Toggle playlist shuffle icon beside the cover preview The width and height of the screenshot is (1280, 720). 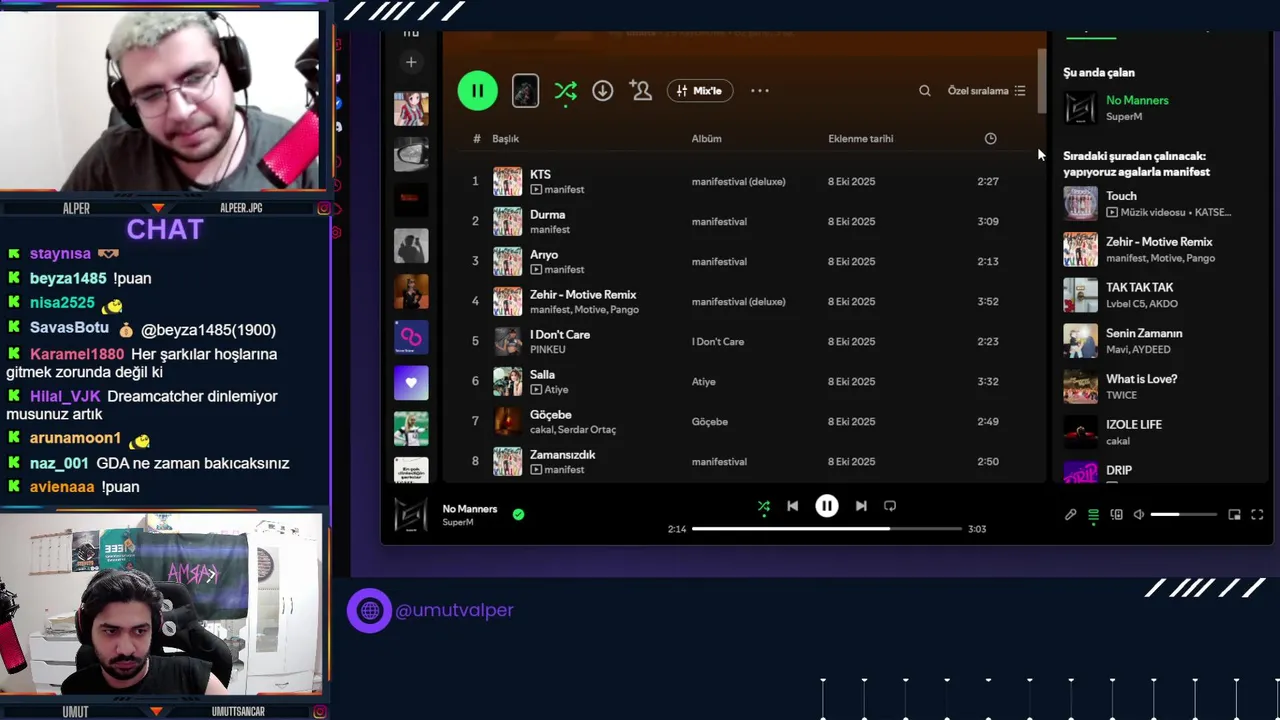565,91
